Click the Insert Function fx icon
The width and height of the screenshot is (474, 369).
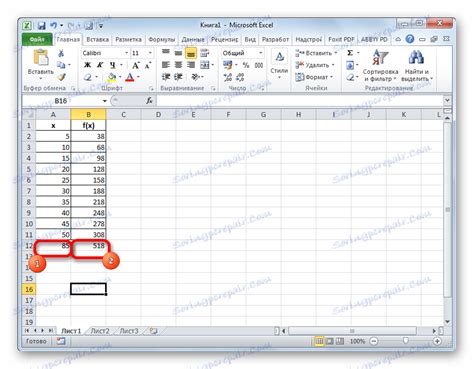coord(149,100)
